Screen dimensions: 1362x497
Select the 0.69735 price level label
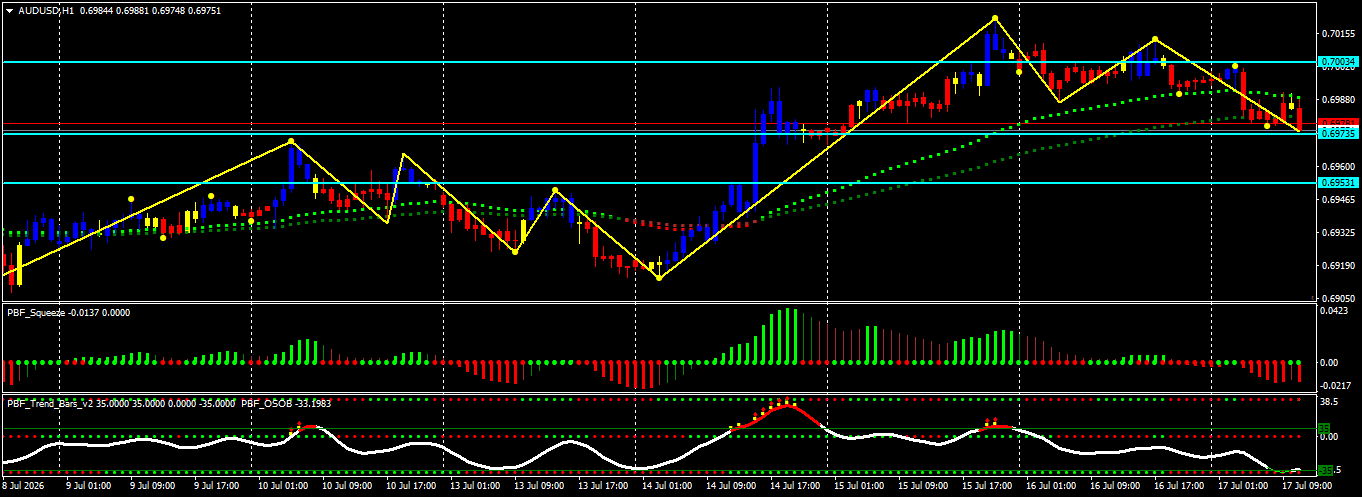[x=1339, y=133]
